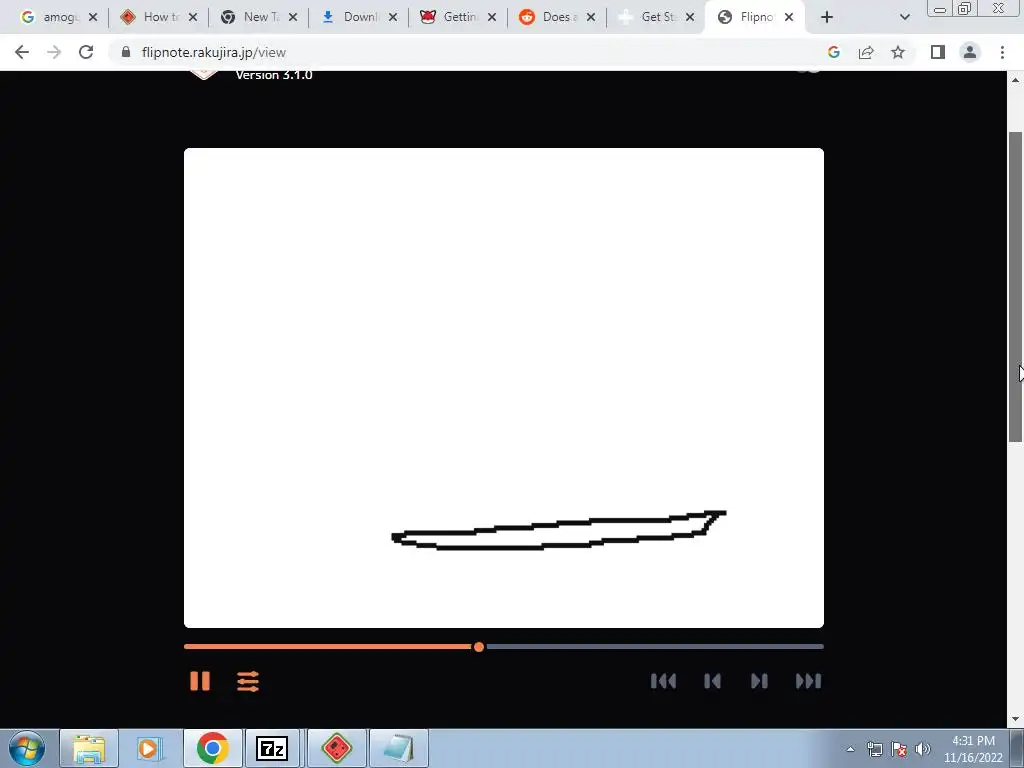Share this page icon
The width and height of the screenshot is (1024, 768).
point(866,52)
